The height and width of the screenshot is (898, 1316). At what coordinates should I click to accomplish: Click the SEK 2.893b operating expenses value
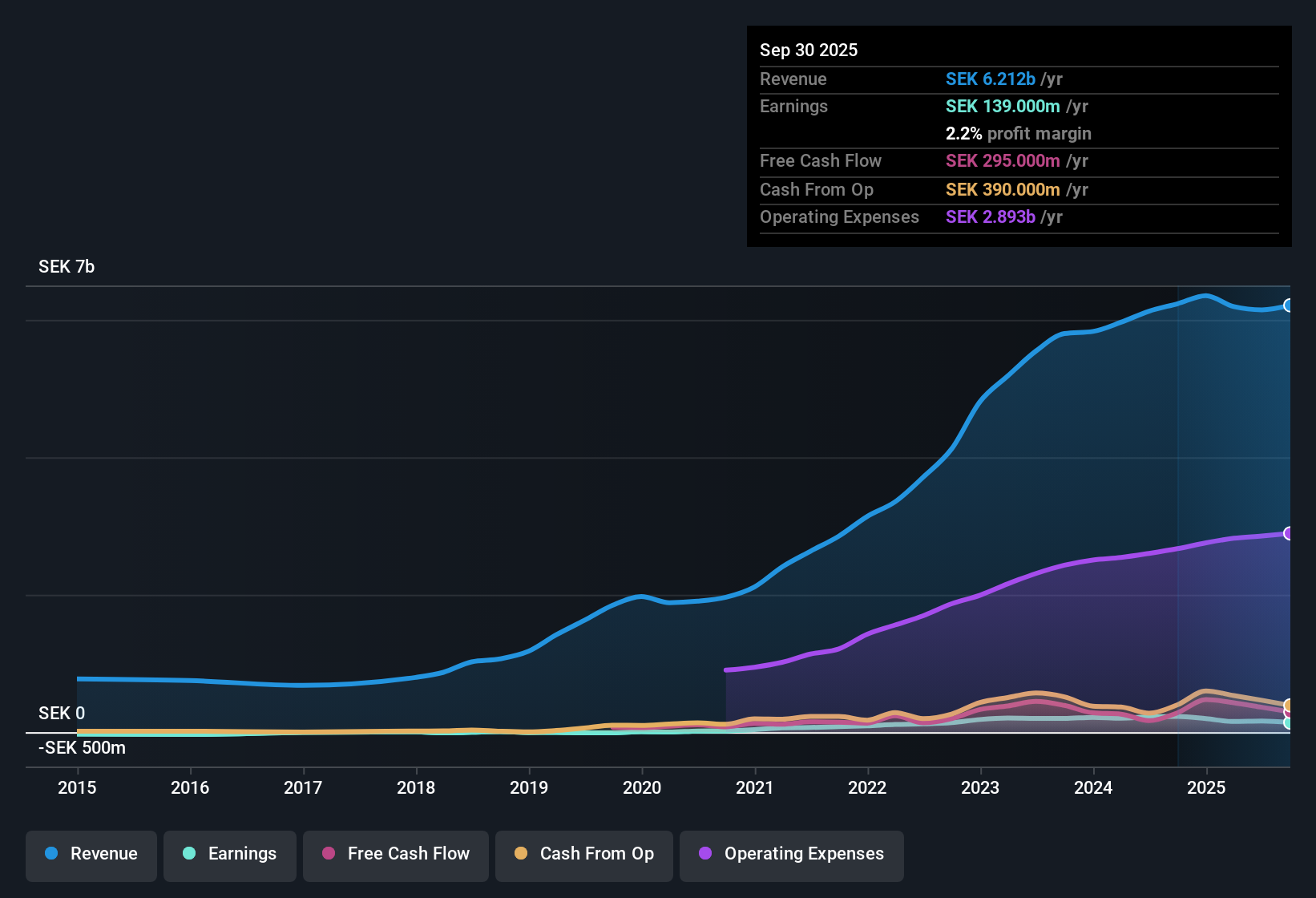coord(991,216)
